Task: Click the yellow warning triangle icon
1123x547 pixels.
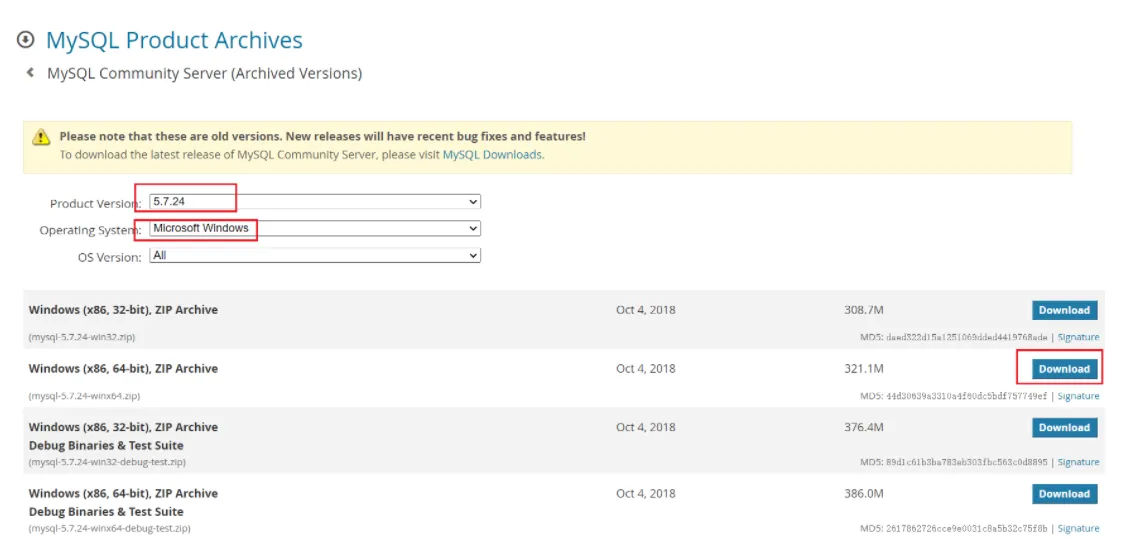Action: (x=41, y=137)
